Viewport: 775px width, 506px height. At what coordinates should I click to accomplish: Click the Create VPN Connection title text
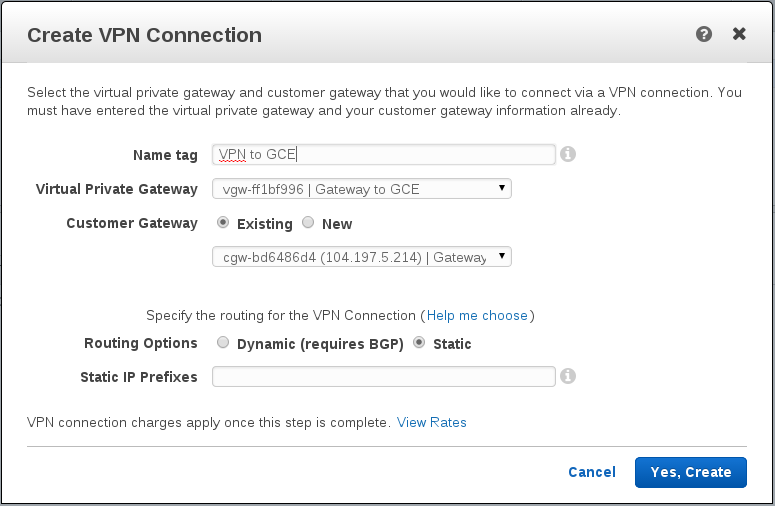tap(144, 35)
